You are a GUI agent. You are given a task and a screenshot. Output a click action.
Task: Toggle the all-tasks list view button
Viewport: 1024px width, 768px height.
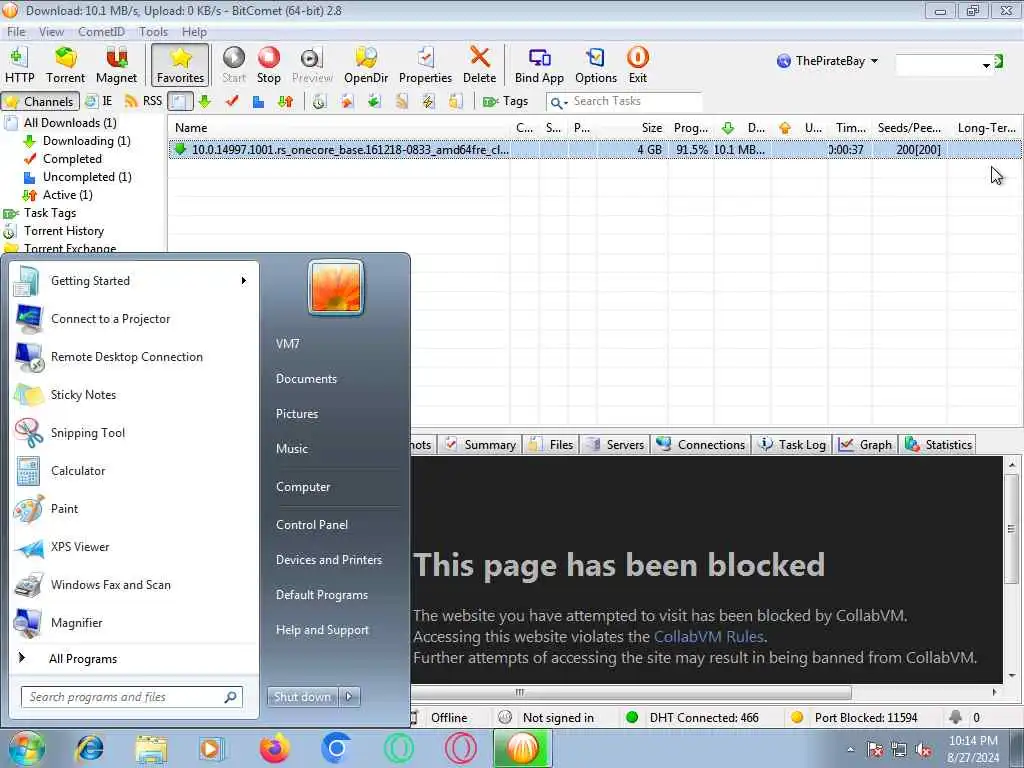click(x=180, y=101)
